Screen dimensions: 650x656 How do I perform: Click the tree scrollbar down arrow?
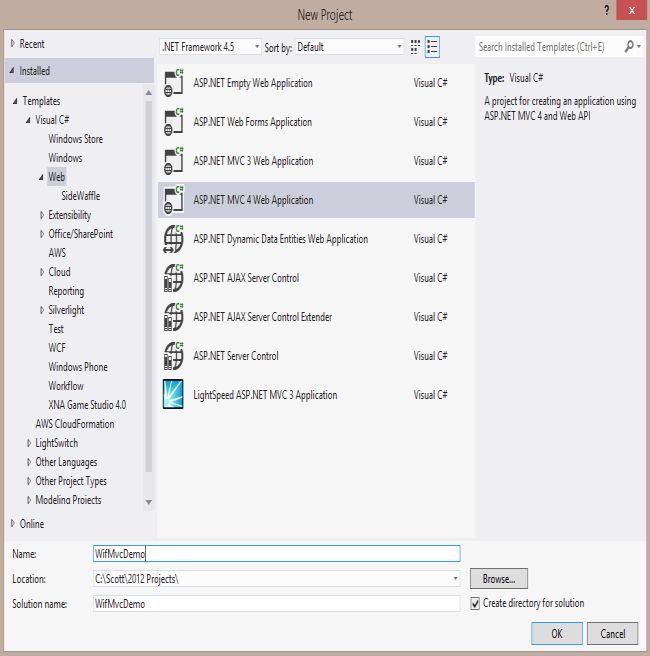pos(148,502)
